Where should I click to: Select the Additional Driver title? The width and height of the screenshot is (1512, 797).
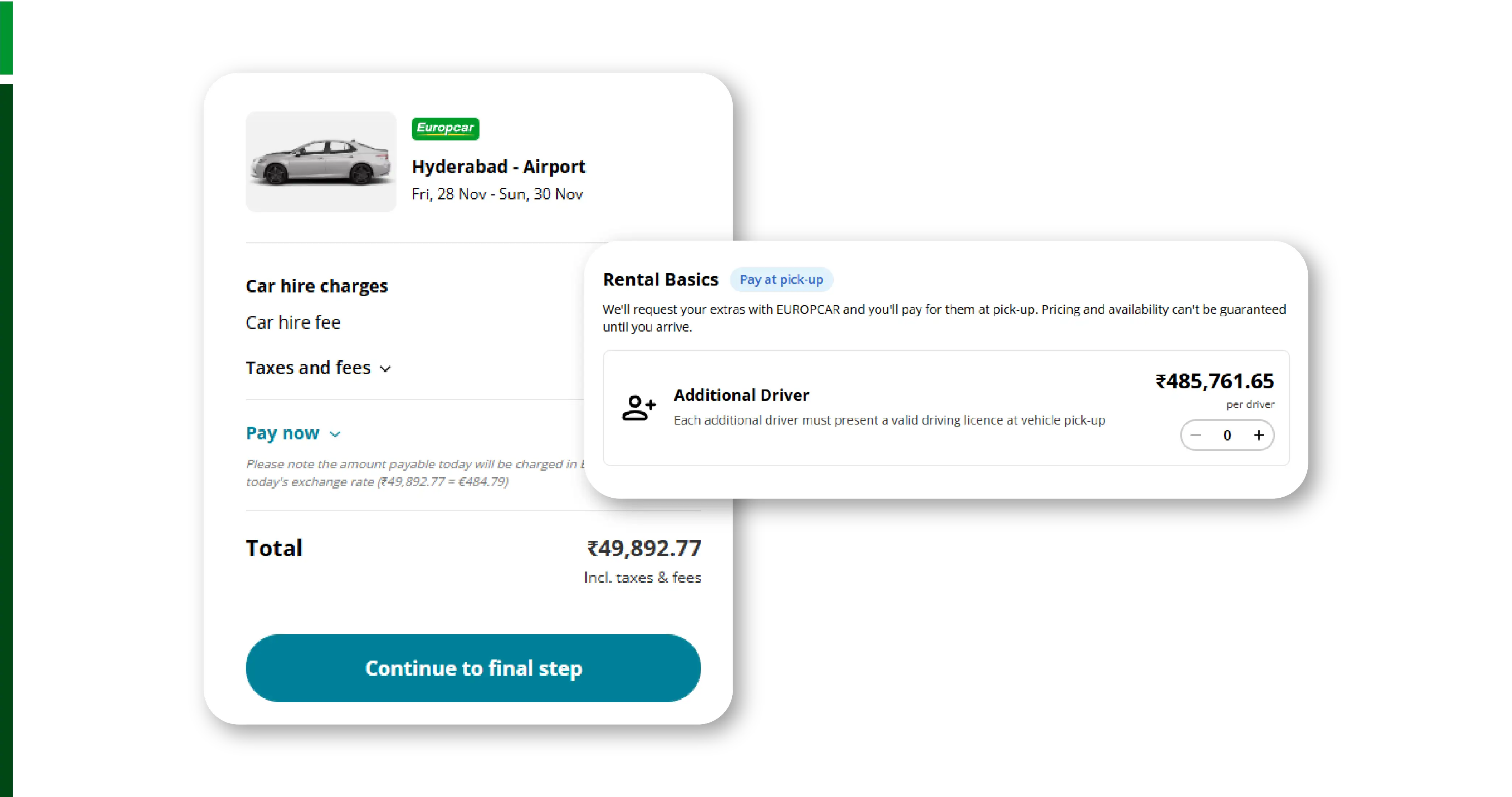[x=741, y=395]
